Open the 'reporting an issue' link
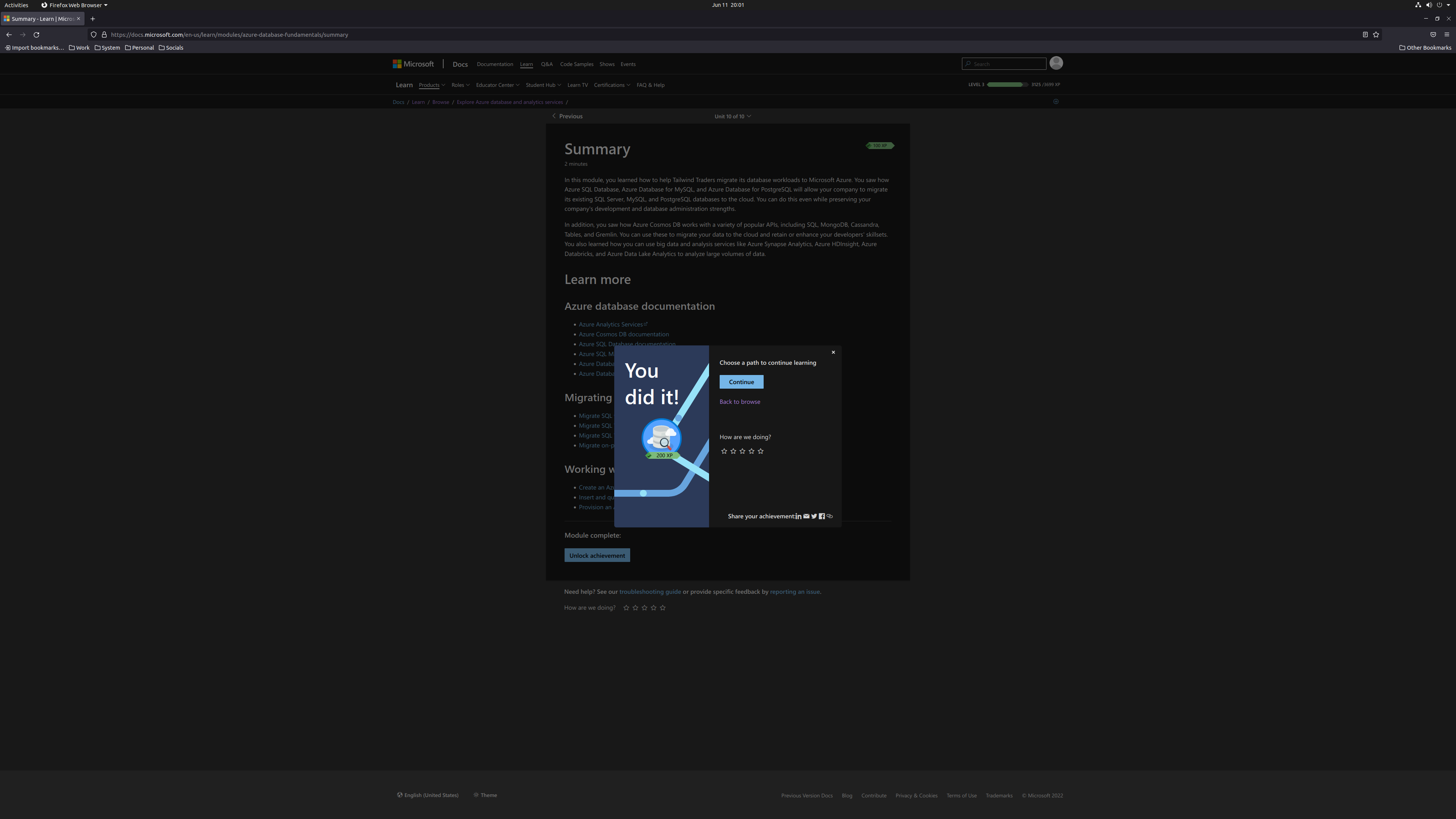The height and width of the screenshot is (819, 1456). (795, 592)
